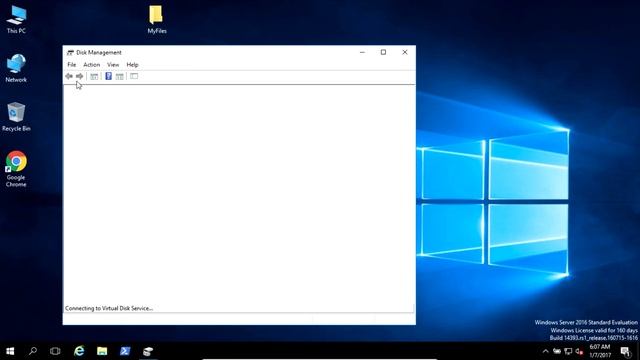Open the View menu
The image size is (640, 360).
[113, 64]
